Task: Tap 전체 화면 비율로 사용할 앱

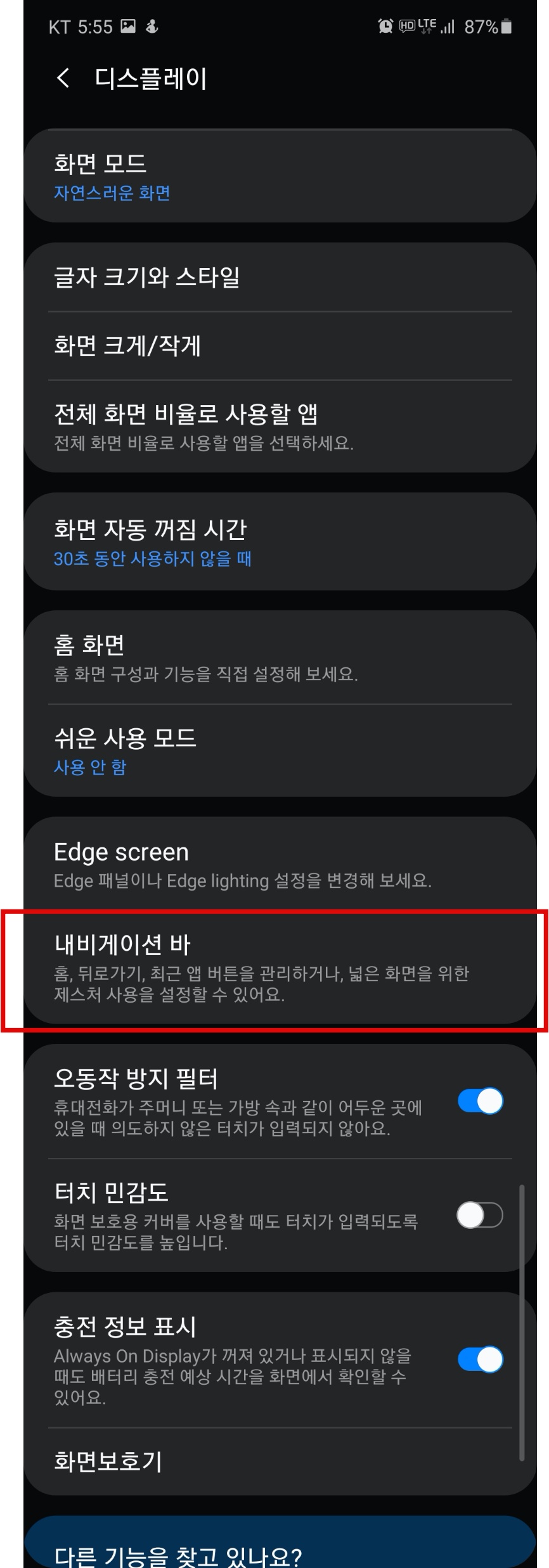Action: pos(280,427)
